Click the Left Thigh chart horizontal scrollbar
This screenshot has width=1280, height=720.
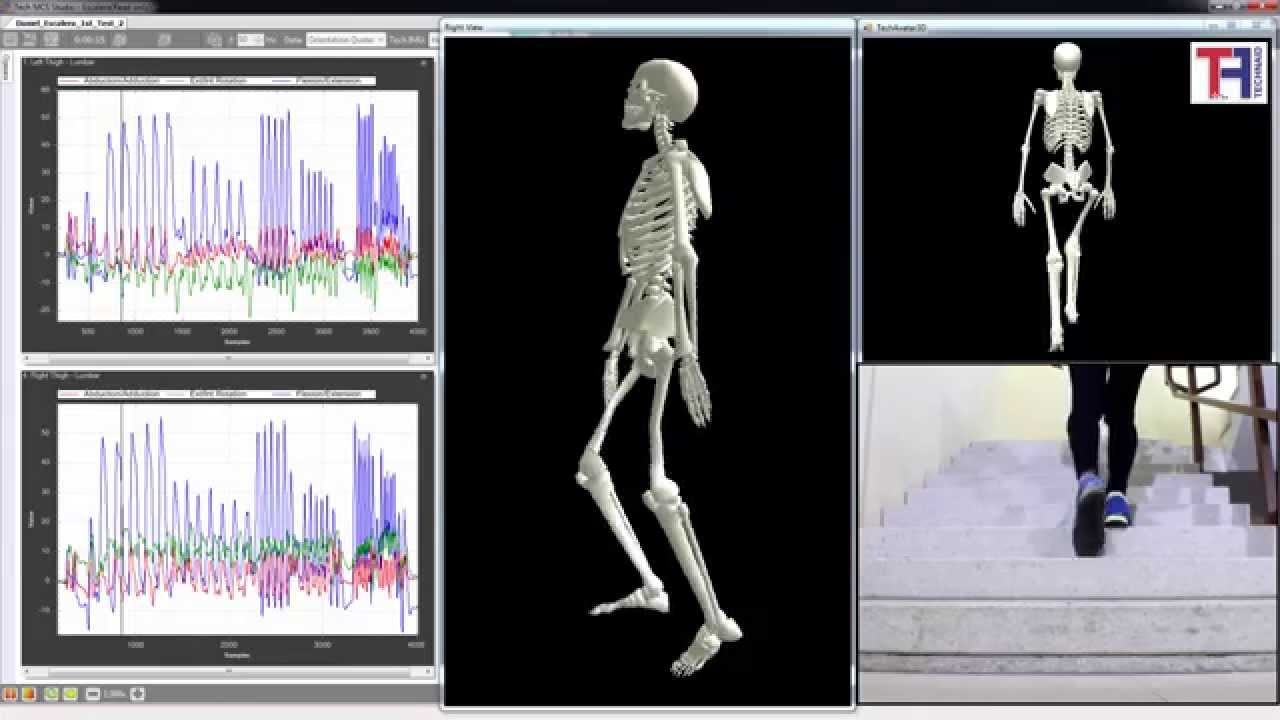228,357
